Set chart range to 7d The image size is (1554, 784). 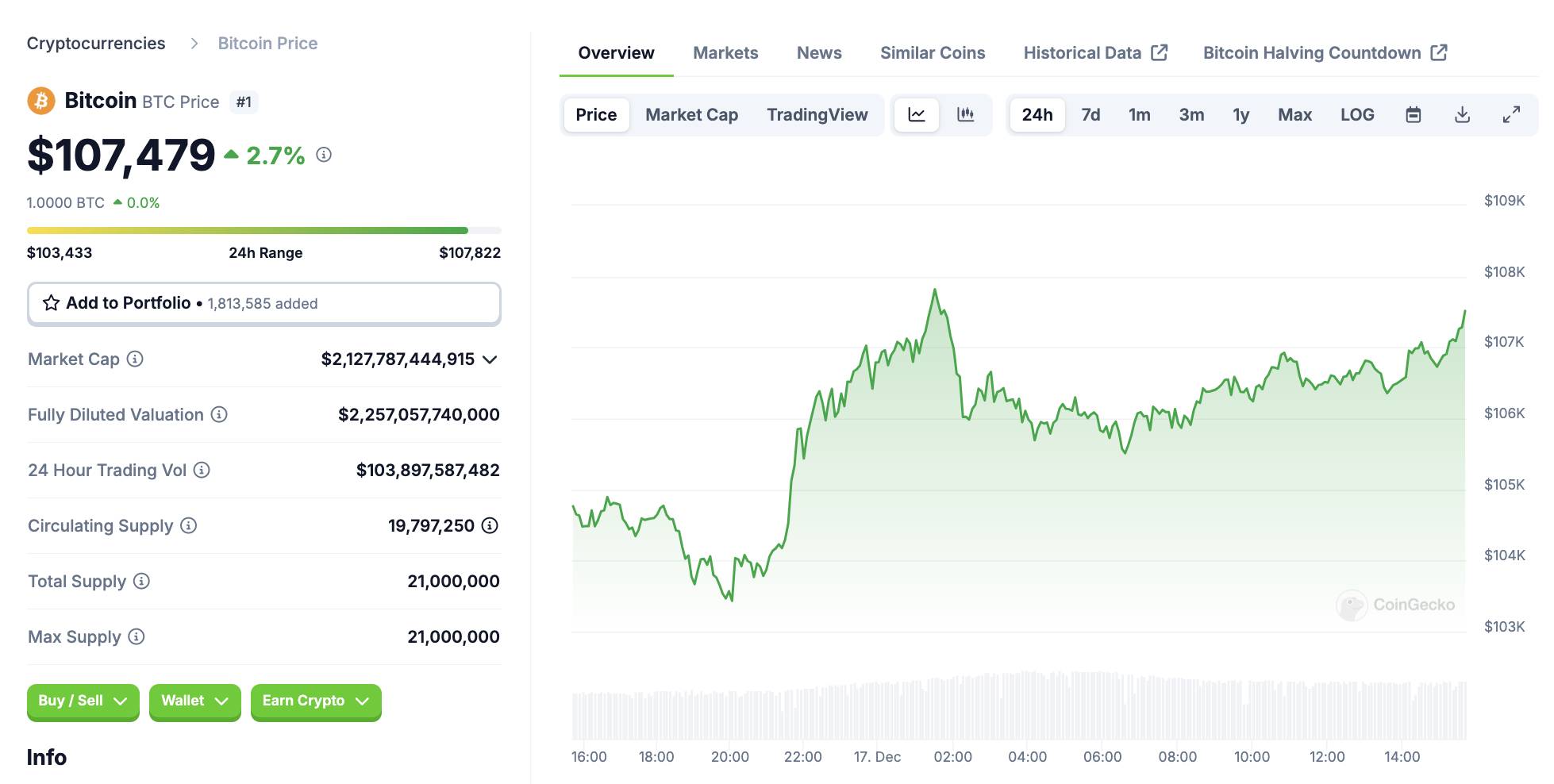coord(1090,115)
